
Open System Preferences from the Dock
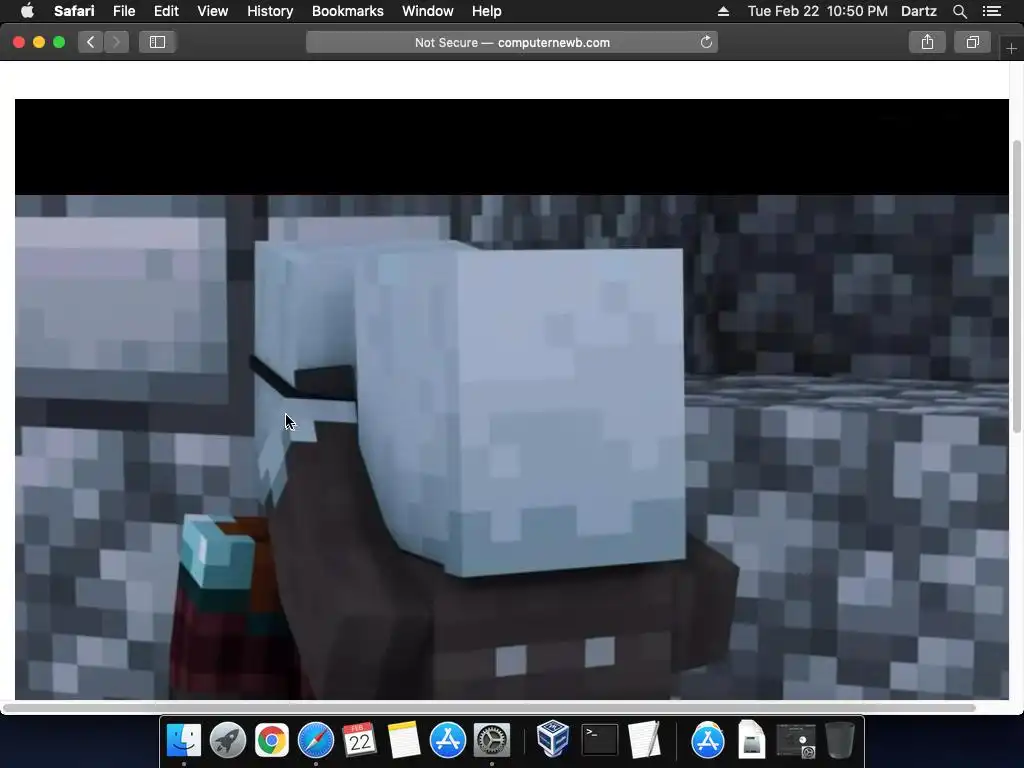click(x=491, y=740)
